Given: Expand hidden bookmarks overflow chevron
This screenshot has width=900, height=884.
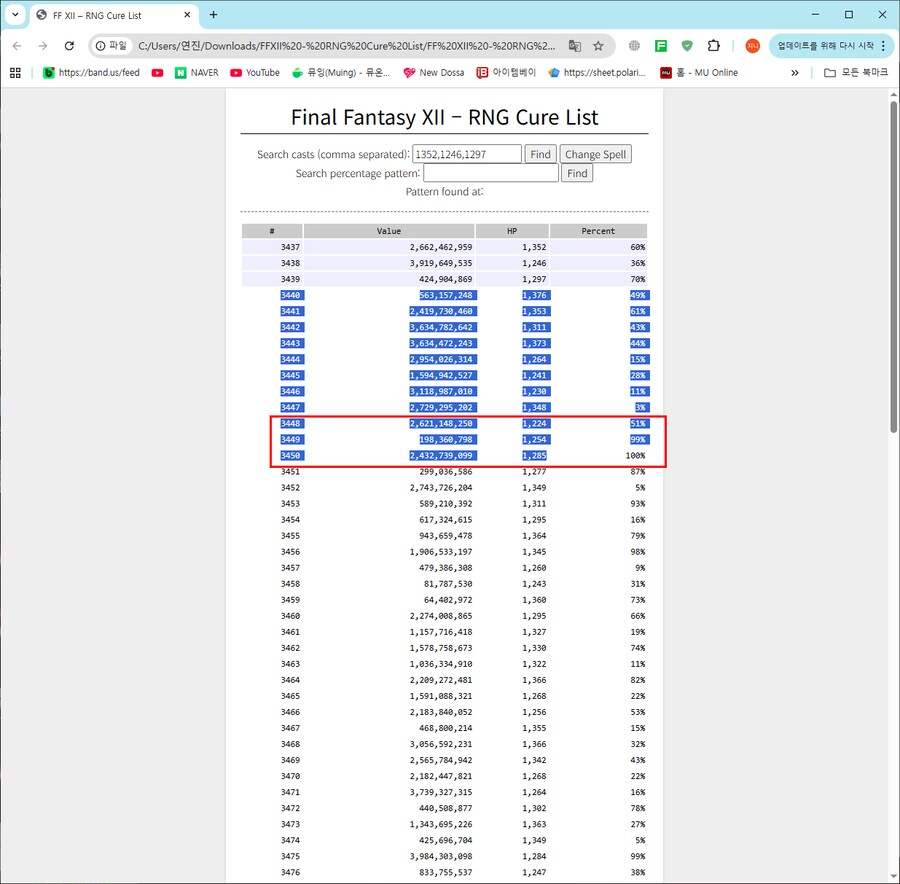Looking at the screenshot, I should [x=795, y=73].
